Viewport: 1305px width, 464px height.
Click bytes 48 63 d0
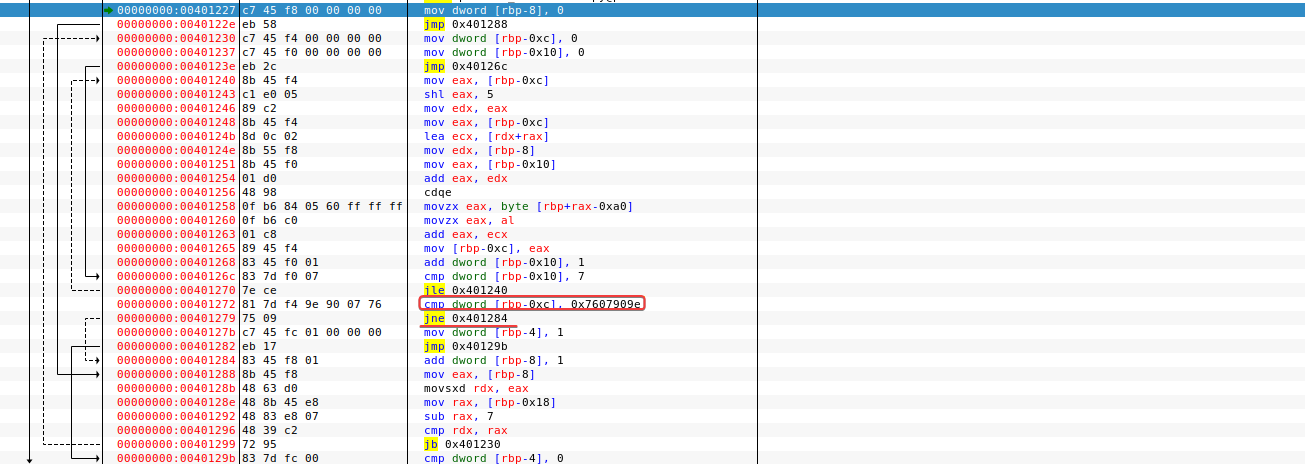point(270,388)
